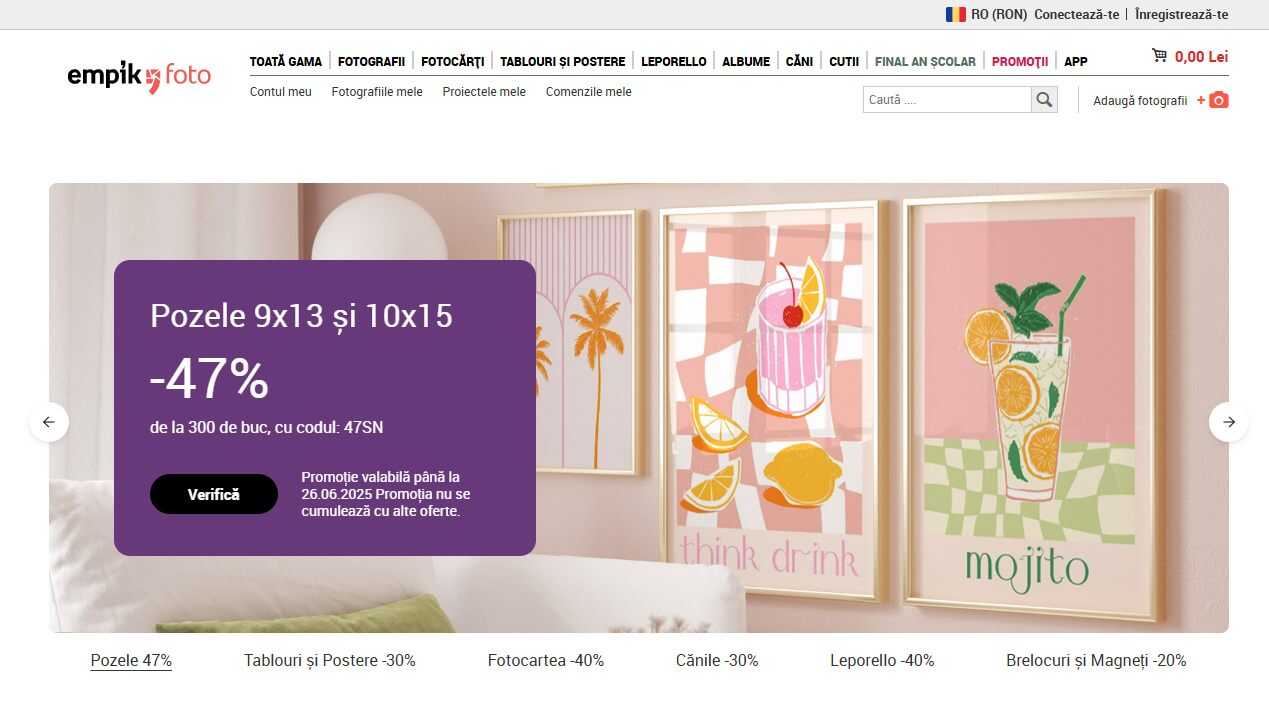This screenshot has width=1269, height=701.
Task: Select the Fotocartea -40% tab
Action: pos(546,660)
